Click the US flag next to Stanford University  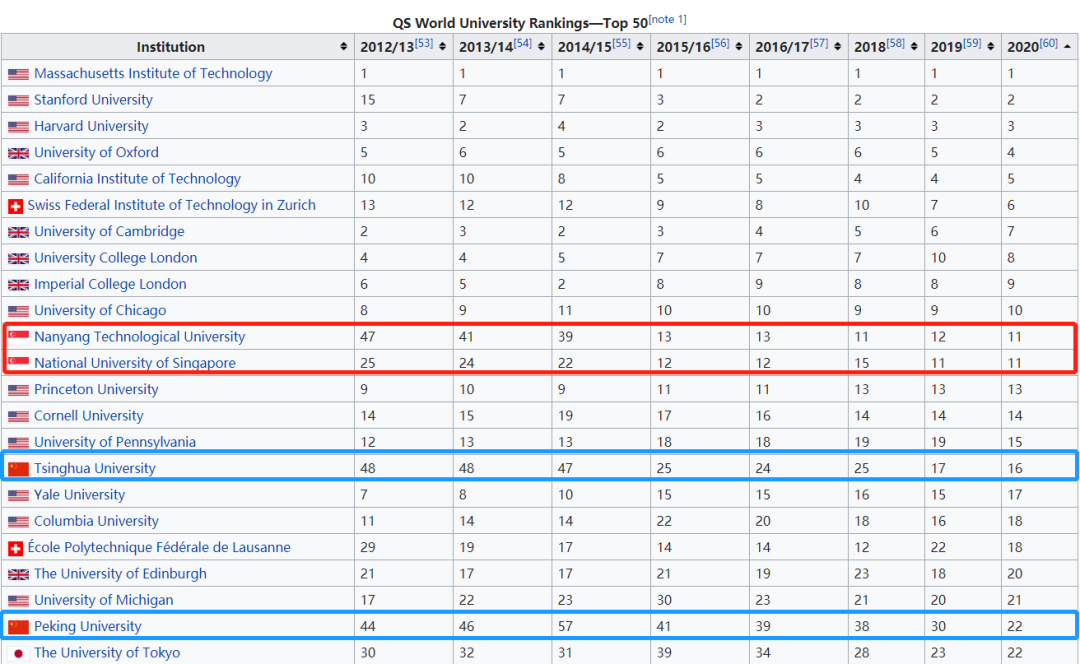pos(19,101)
